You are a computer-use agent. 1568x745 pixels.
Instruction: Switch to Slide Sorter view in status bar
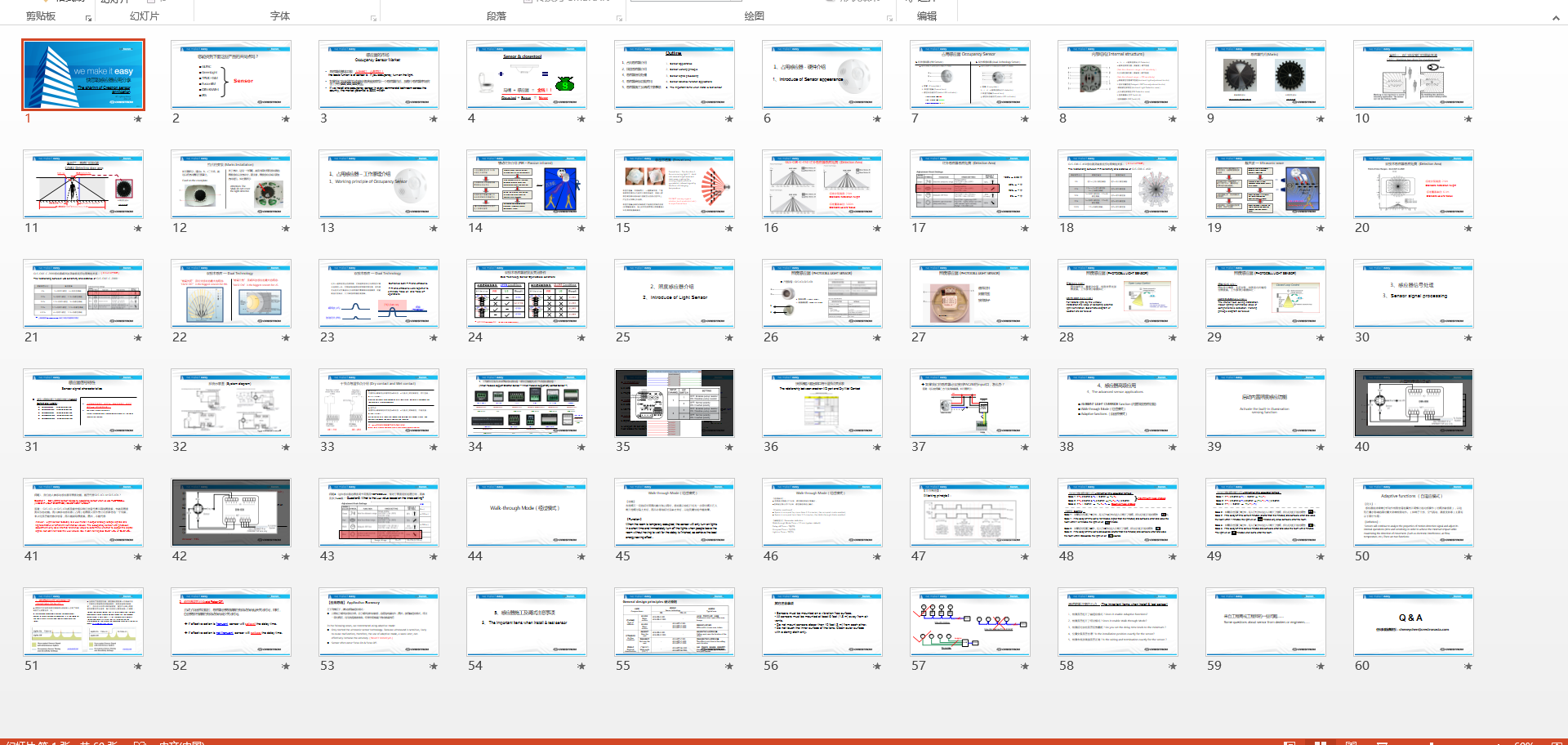[1320, 743]
